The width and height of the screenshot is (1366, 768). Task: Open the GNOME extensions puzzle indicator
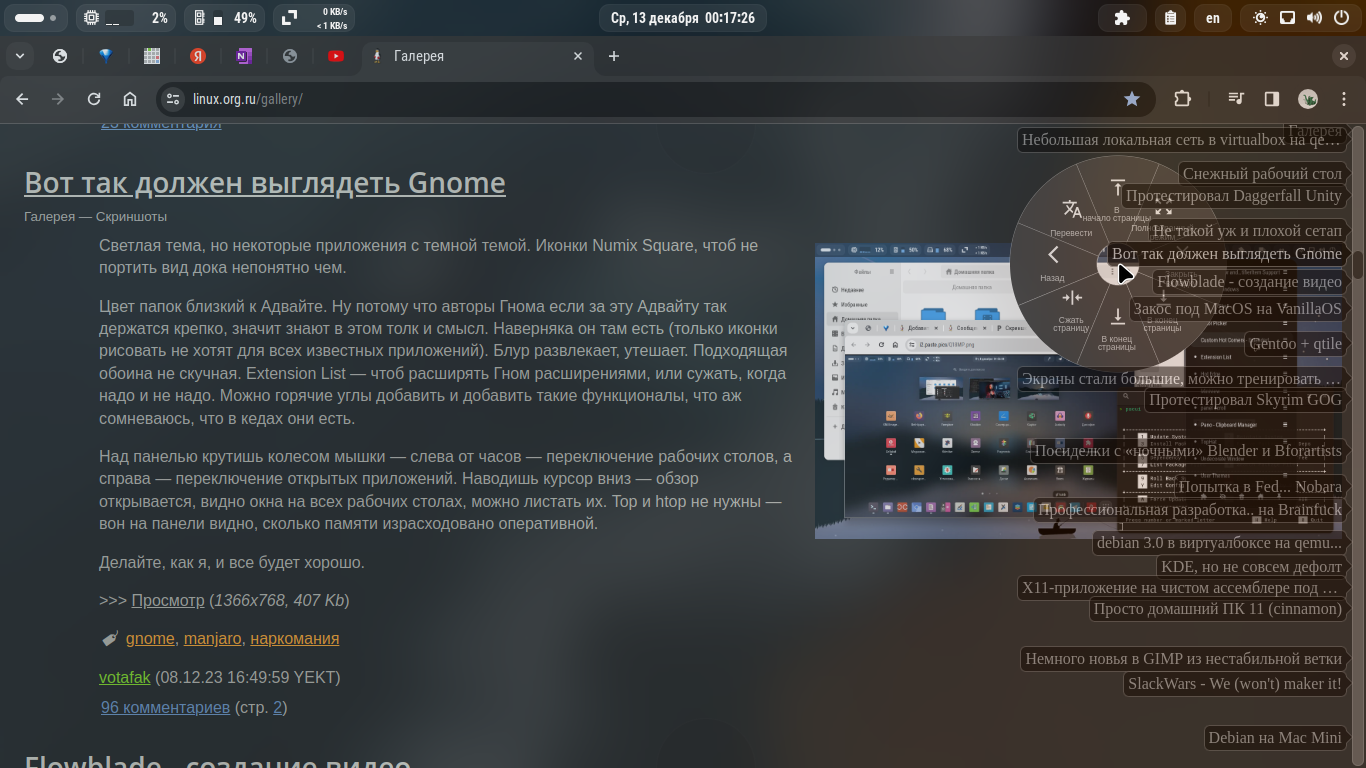click(1122, 18)
